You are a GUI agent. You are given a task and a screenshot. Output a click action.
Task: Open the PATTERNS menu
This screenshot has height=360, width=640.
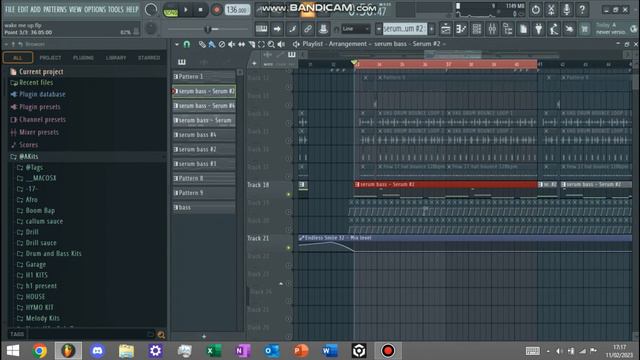point(54,9)
